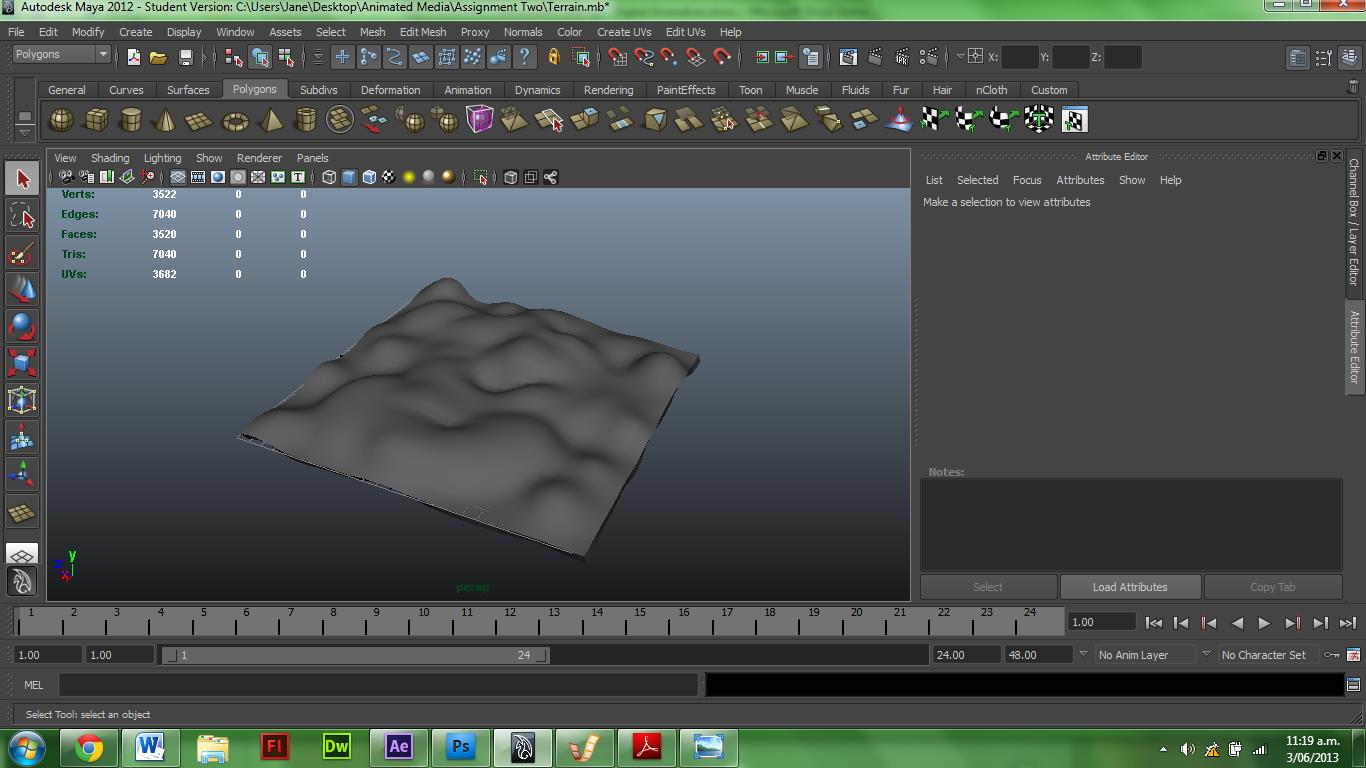The height and width of the screenshot is (768, 1366).
Task: Expand the shelf options arrow menu
Action: click(x=24, y=132)
